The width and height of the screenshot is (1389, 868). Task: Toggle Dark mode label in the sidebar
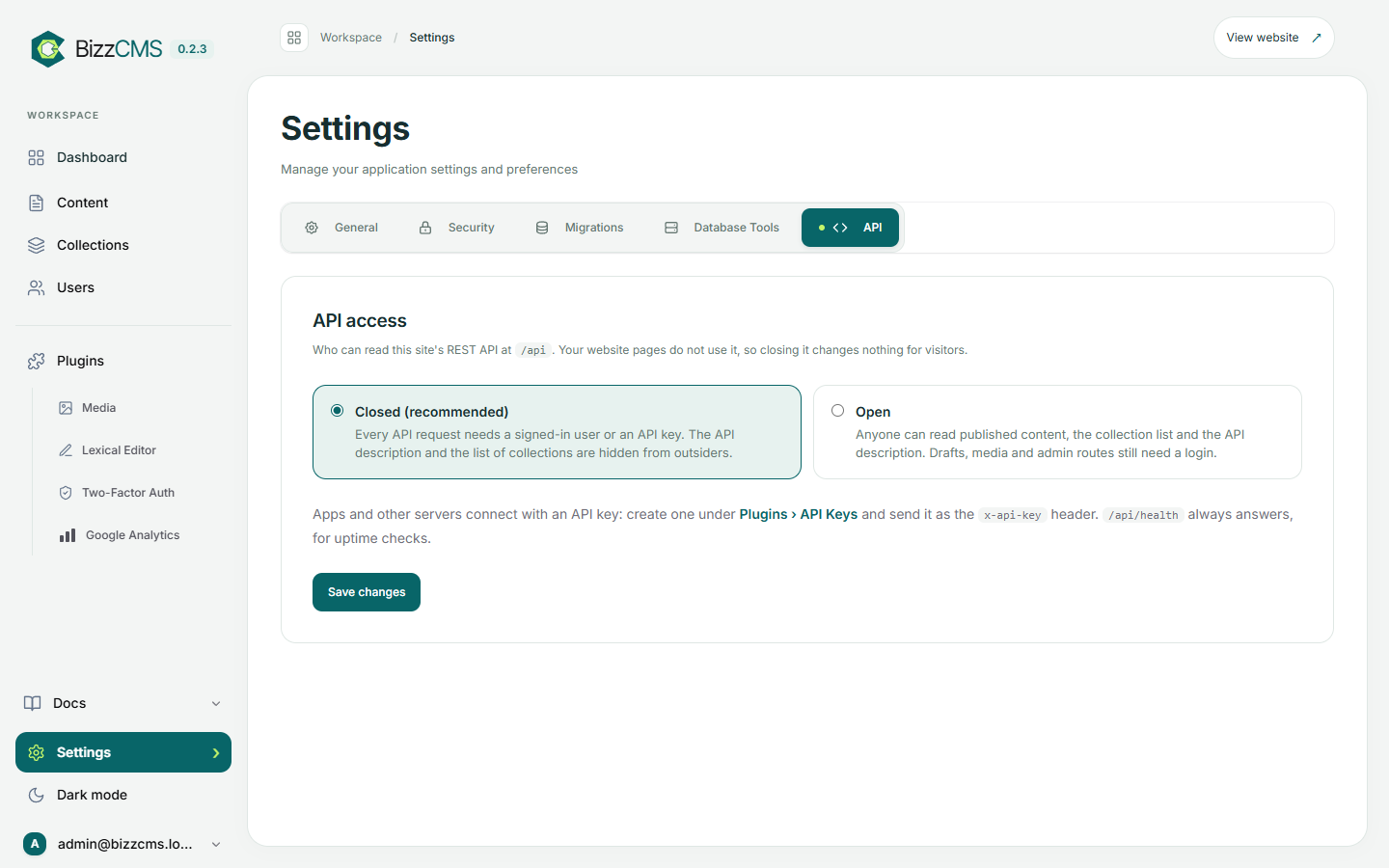pos(92,795)
